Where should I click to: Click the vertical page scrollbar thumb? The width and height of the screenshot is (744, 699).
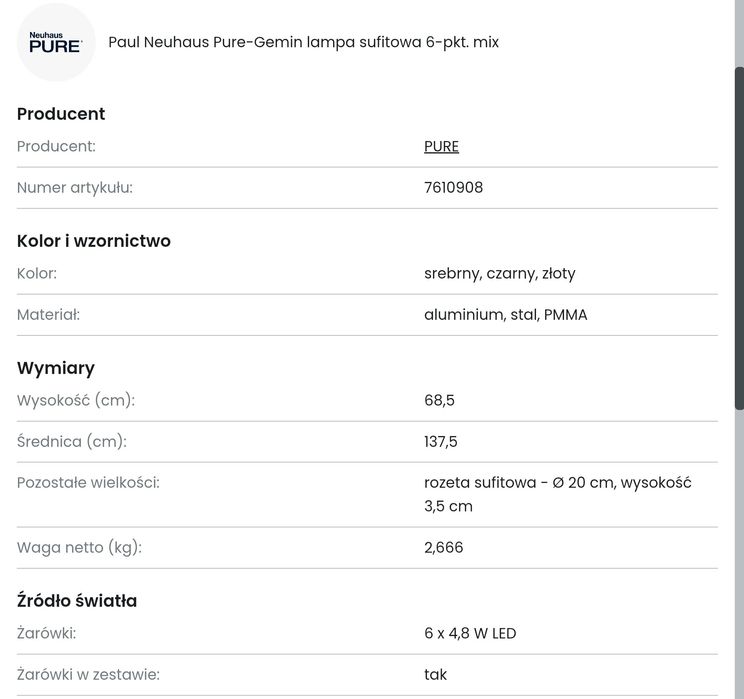(739, 238)
